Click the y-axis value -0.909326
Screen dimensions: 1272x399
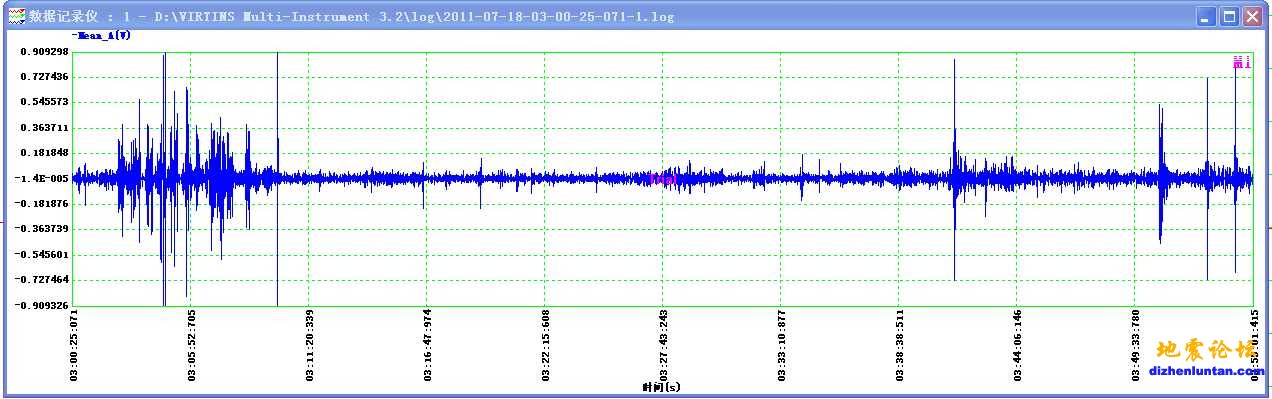pyautogui.click(x=42, y=305)
